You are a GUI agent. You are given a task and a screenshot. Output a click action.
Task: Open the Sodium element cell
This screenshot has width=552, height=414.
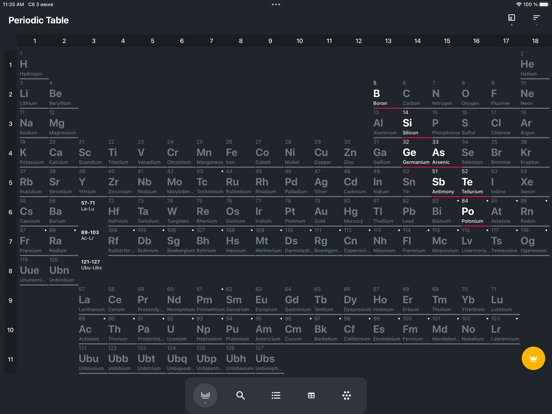point(34,124)
